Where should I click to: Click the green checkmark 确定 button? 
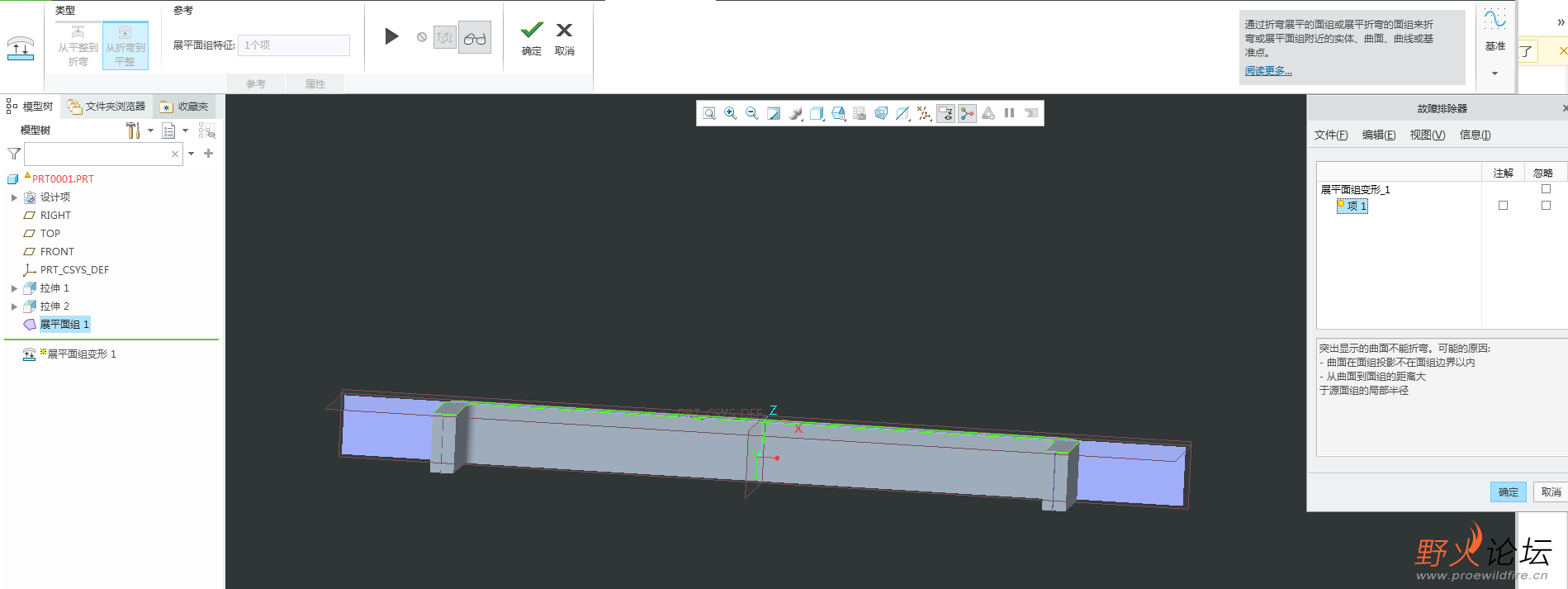(532, 39)
